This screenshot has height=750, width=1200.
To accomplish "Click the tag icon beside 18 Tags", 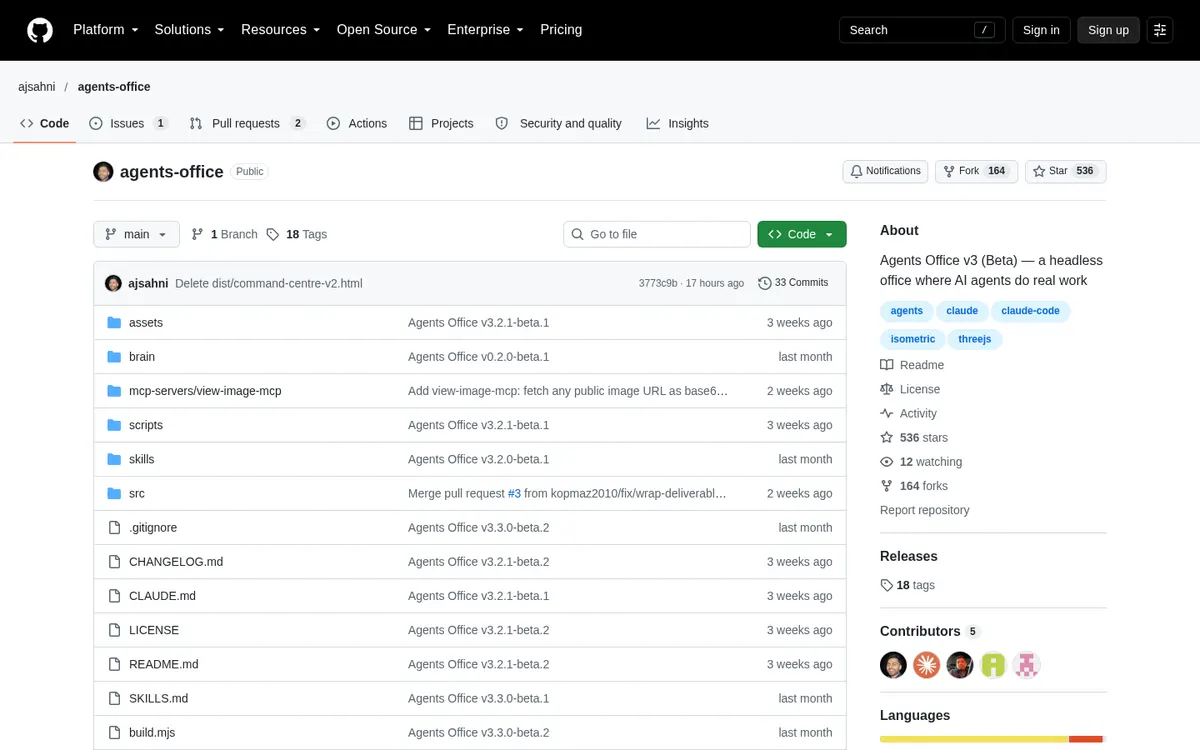I will point(273,234).
